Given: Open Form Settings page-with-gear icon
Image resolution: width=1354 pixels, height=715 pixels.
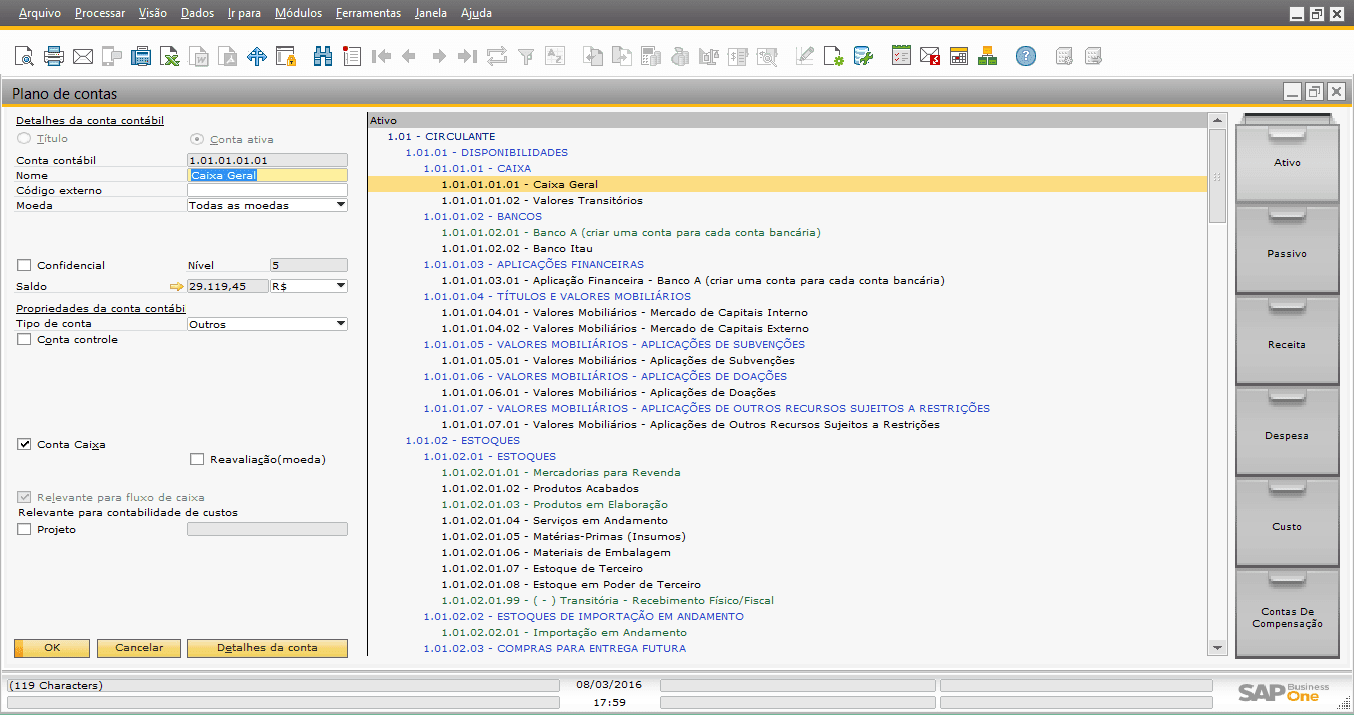Looking at the screenshot, I should point(833,56).
